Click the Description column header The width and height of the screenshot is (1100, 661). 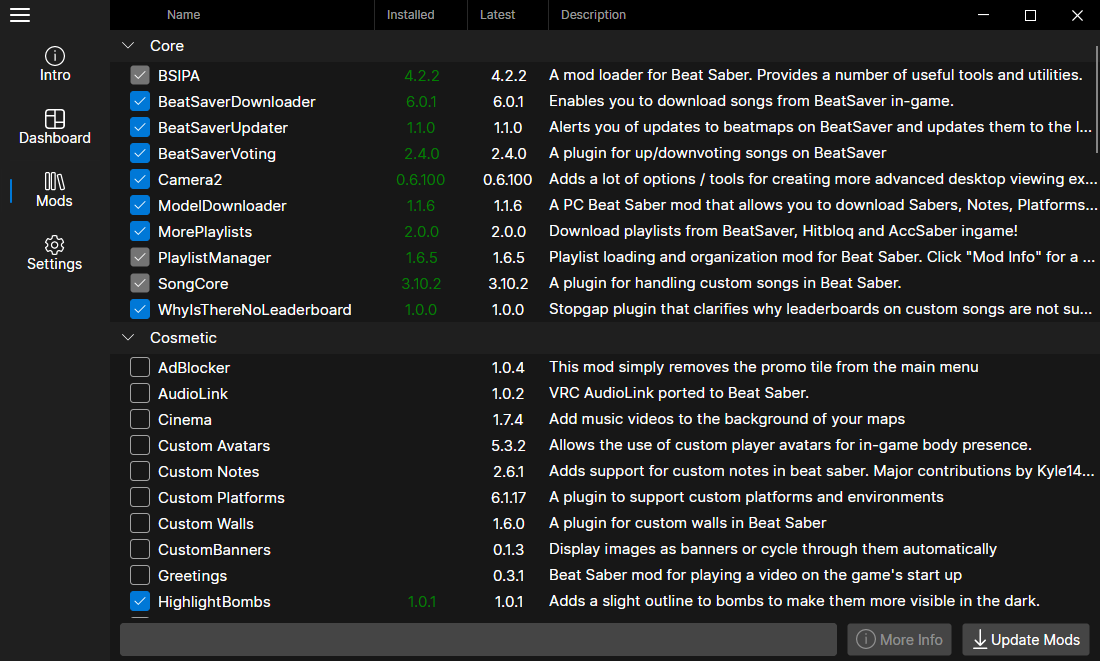593,15
